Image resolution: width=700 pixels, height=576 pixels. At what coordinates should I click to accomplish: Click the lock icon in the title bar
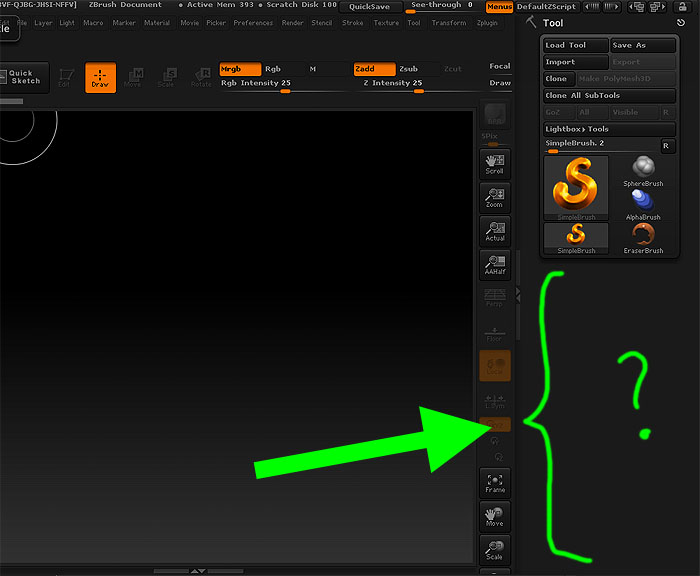tap(682, 7)
